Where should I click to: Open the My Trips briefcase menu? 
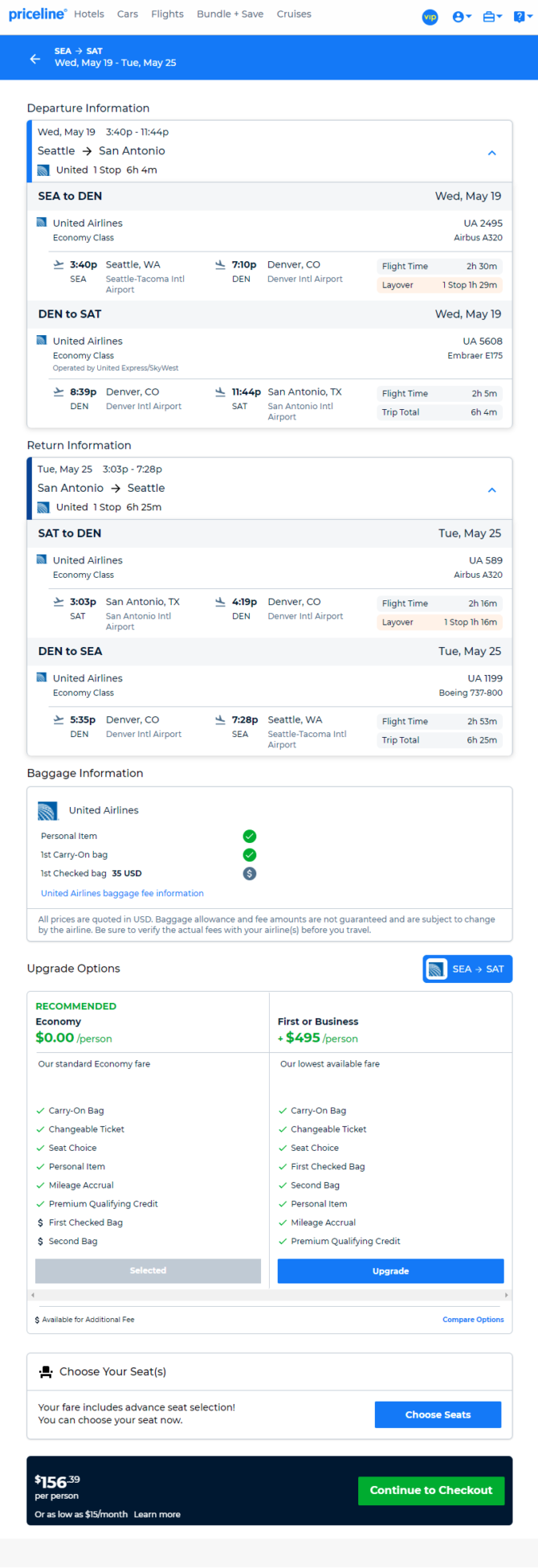[492, 17]
